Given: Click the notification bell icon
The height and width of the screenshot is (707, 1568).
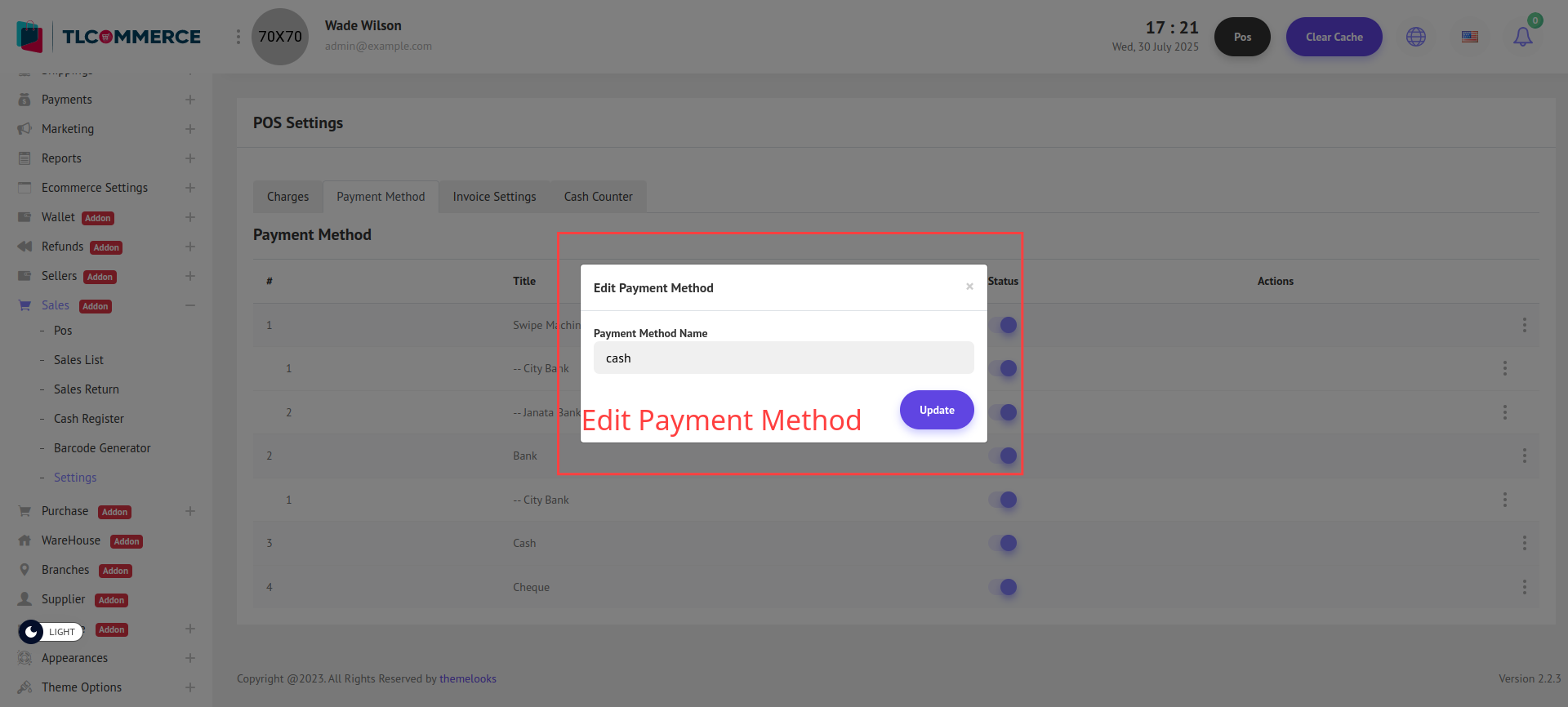Looking at the screenshot, I should click(1522, 37).
